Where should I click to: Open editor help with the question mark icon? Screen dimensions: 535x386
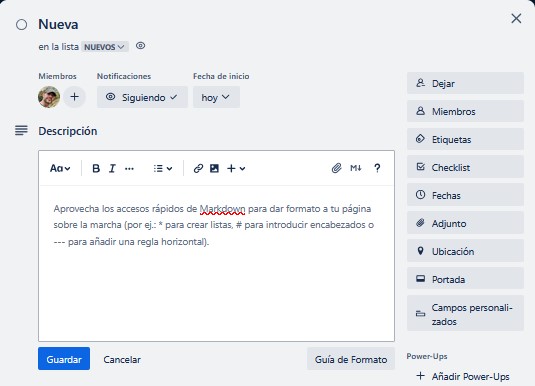click(377, 168)
